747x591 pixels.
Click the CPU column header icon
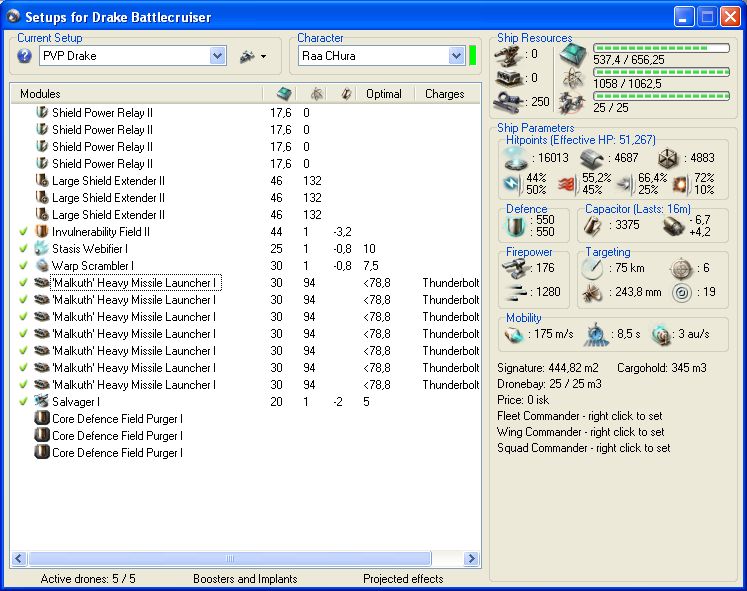(282, 94)
